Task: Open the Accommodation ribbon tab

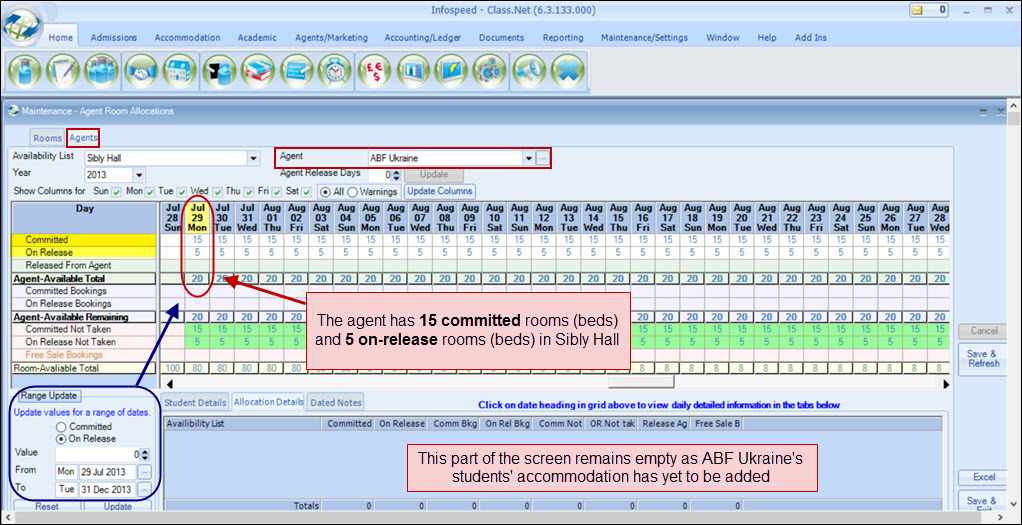Action: pos(187,38)
